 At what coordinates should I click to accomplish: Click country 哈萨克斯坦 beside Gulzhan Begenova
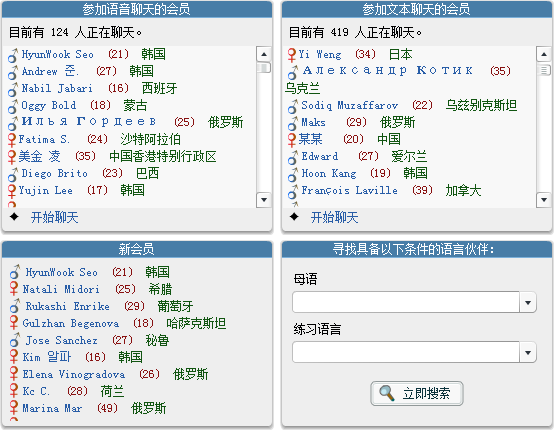point(196,323)
